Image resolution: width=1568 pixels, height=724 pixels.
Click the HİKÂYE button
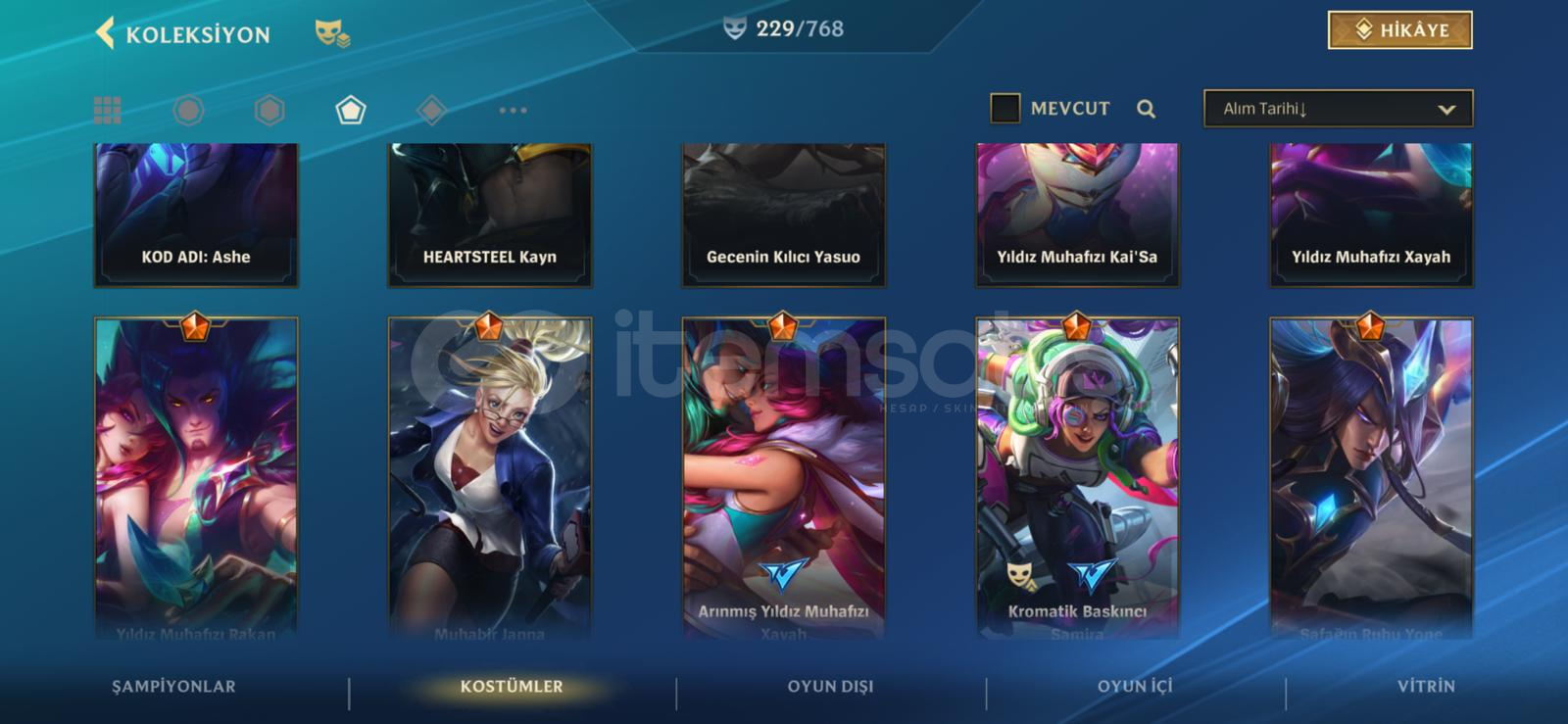pyautogui.click(x=1400, y=30)
